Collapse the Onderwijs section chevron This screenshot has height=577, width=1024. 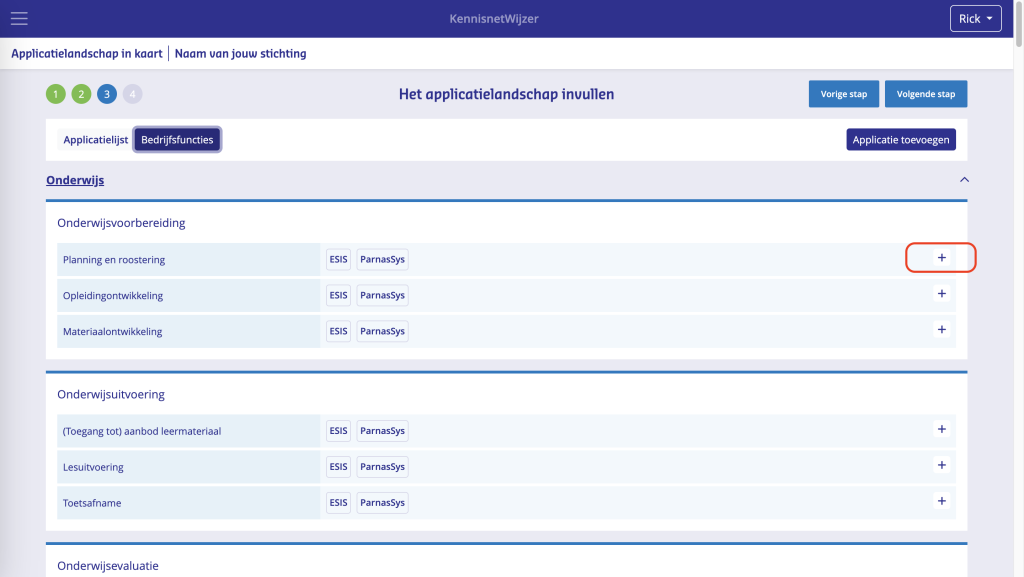(x=964, y=180)
